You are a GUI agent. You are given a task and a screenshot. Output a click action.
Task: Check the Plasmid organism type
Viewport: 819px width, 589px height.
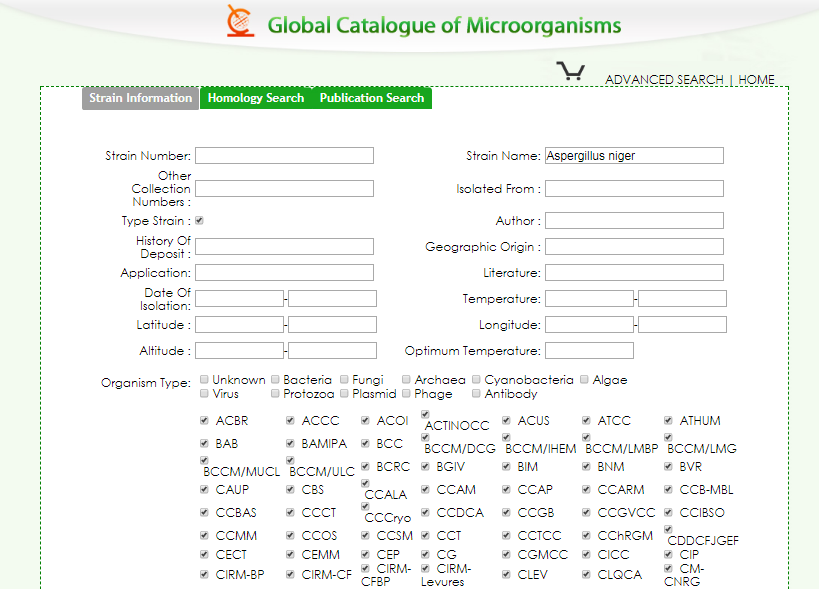344,393
